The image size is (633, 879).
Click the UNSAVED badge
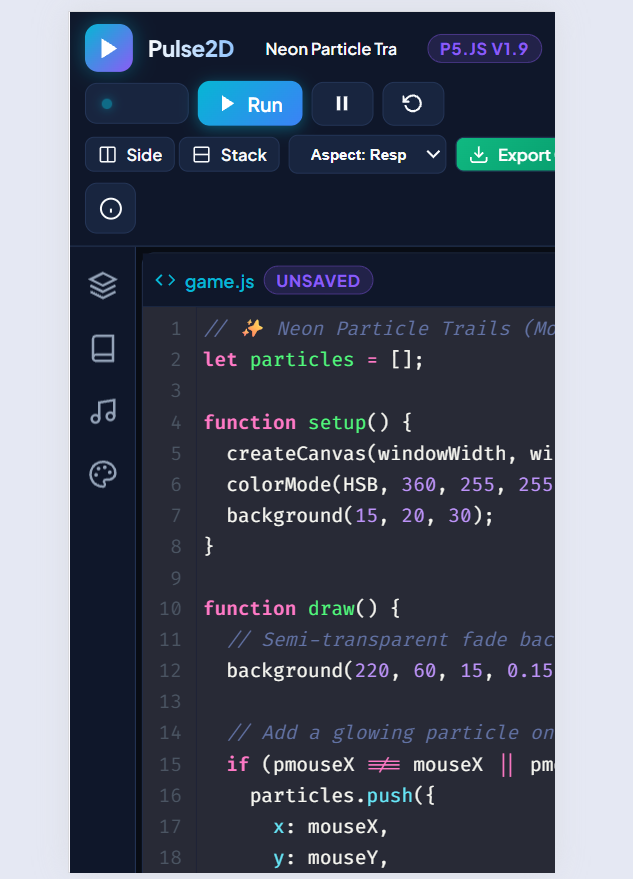pos(318,281)
